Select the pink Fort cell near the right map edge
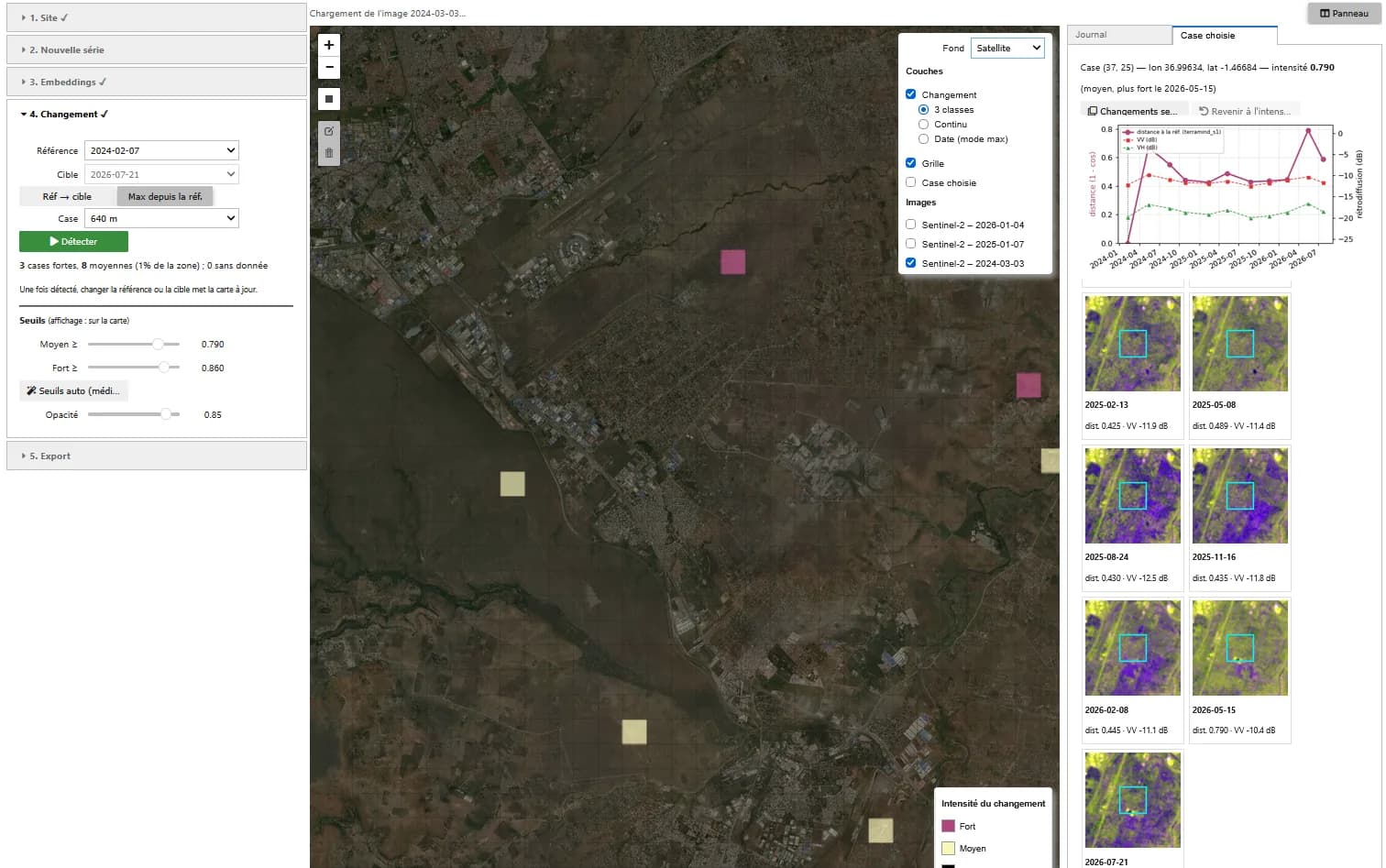Viewport: 1386px width, 868px height. pos(1028,385)
